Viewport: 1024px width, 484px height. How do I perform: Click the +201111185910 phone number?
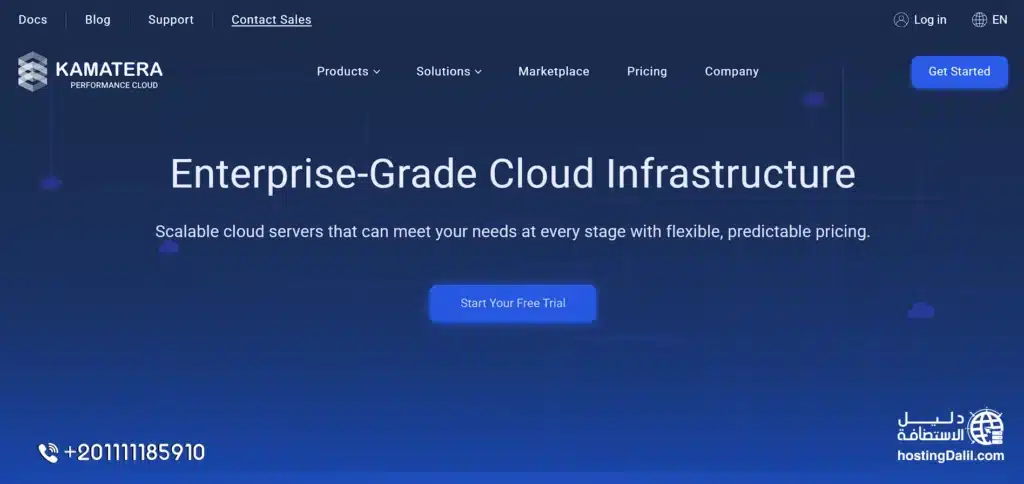(x=134, y=453)
